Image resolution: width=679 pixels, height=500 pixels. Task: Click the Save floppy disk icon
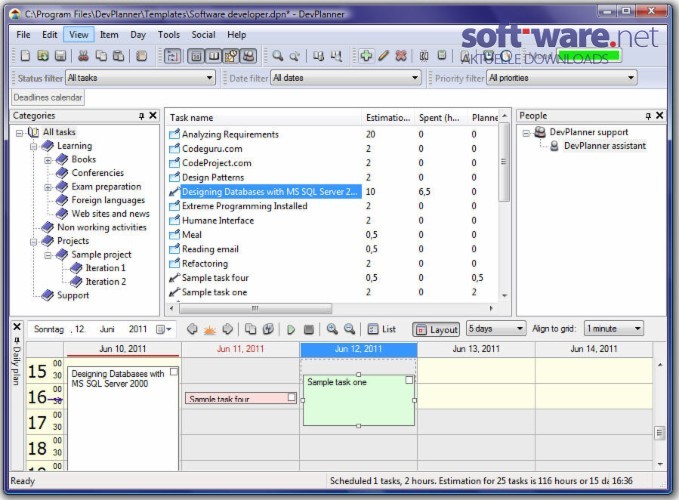pyautogui.click(x=60, y=56)
